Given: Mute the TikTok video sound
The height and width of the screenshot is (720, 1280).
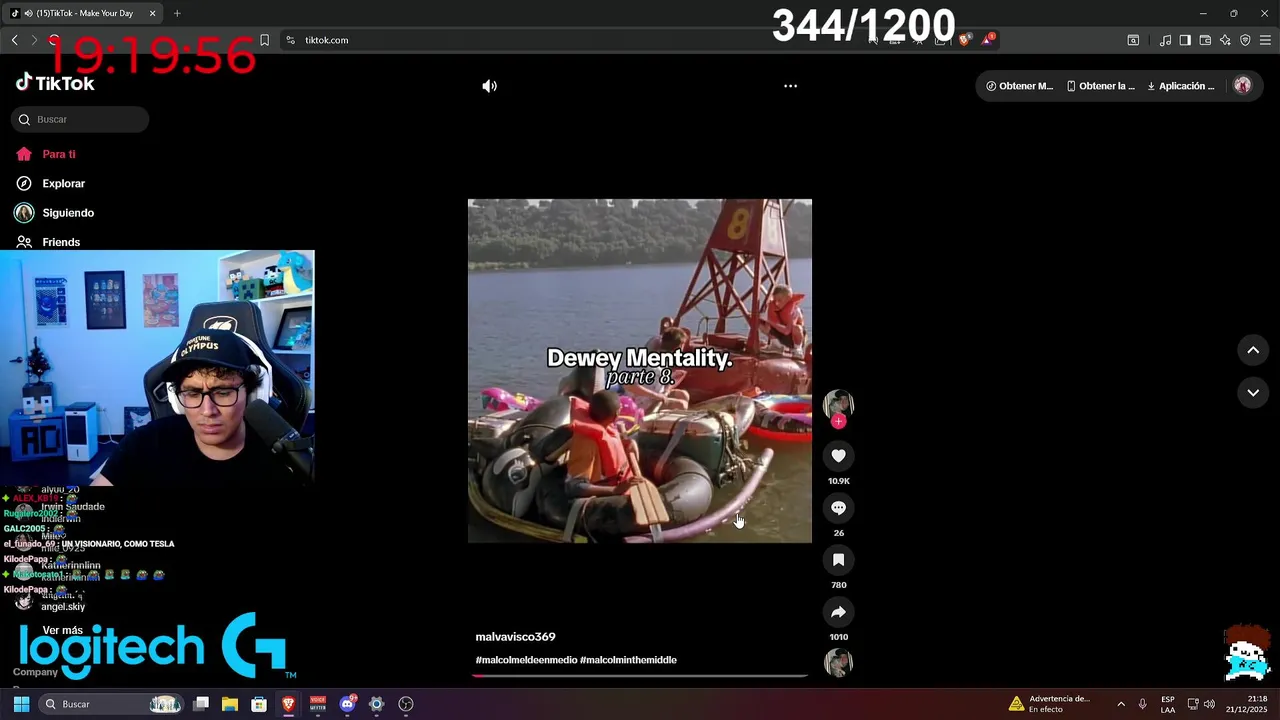Looking at the screenshot, I should [x=489, y=86].
